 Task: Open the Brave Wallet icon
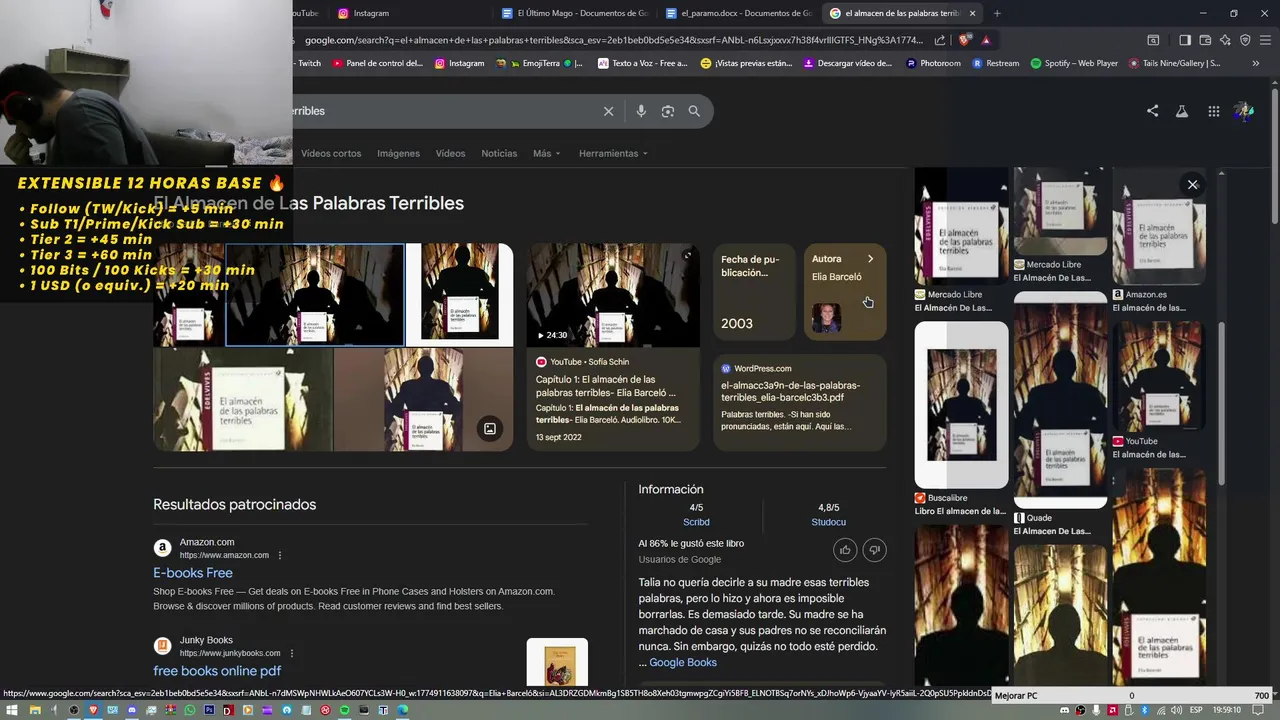(x=1205, y=40)
